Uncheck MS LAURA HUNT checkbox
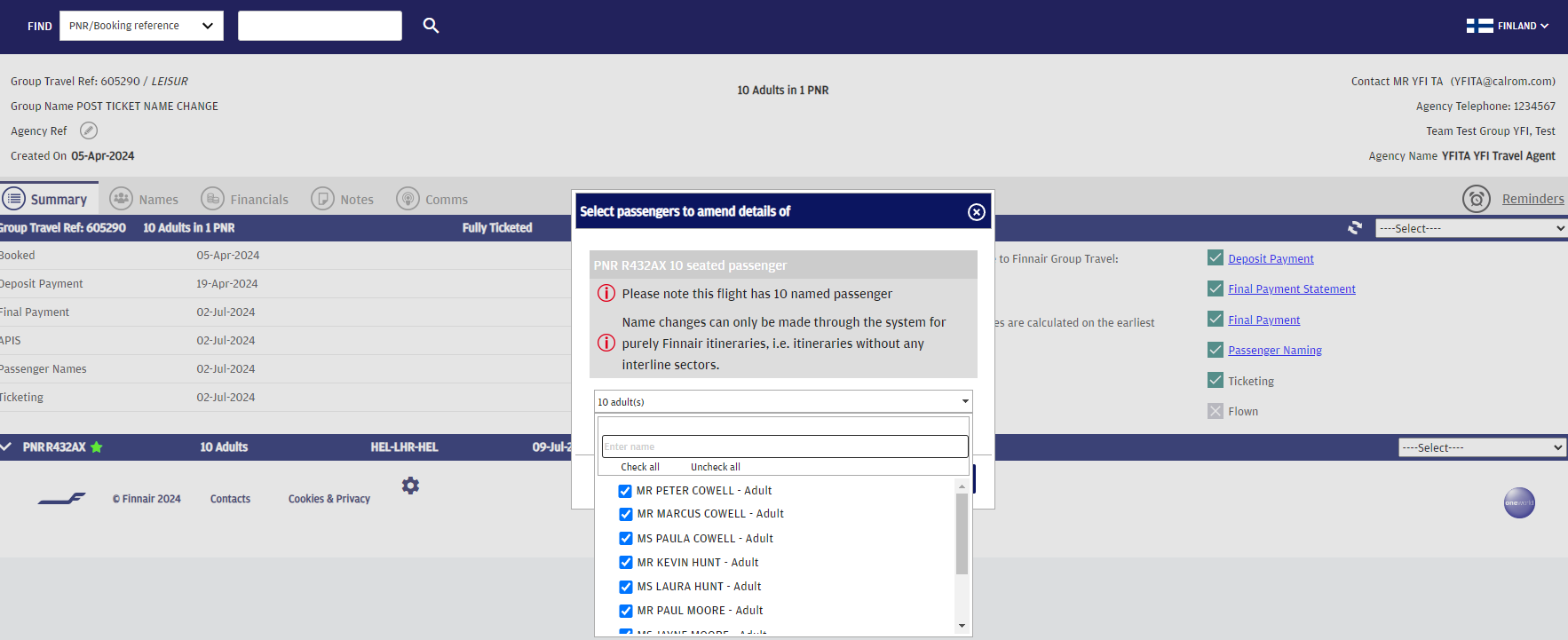 (x=626, y=587)
